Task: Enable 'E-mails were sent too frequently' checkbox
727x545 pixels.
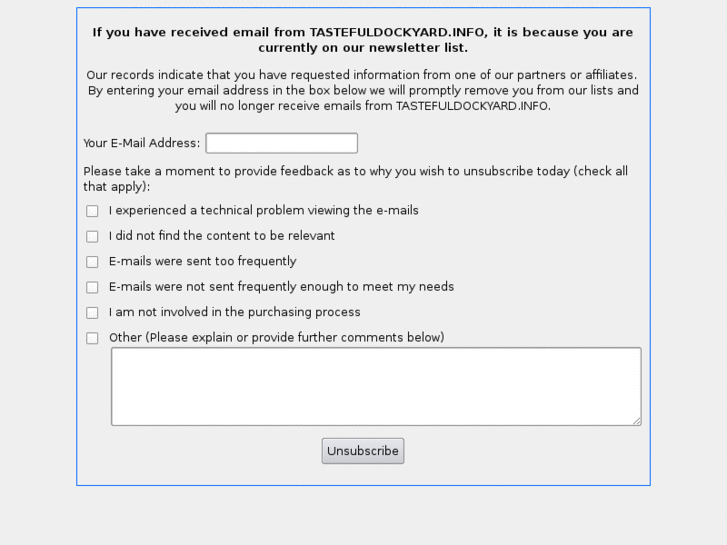Action: pos(92,262)
